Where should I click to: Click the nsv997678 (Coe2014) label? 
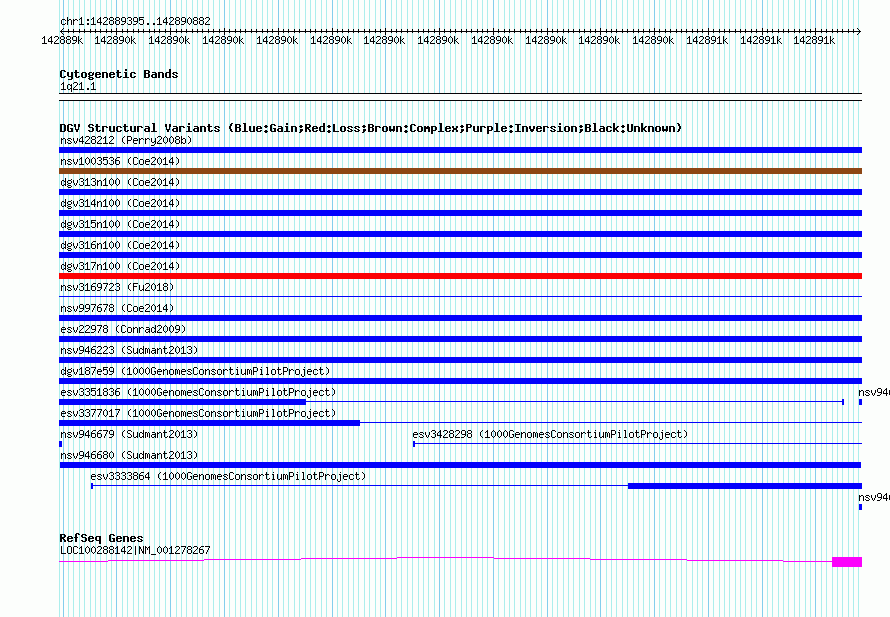click(x=117, y=308)
